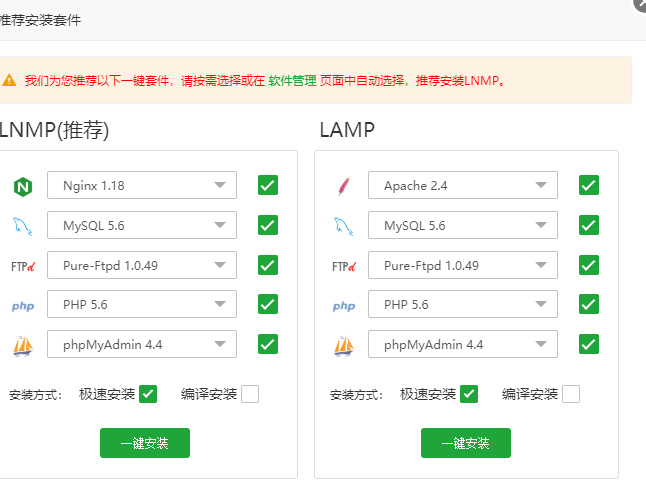The image size is (646, 484).
Task: Click the phpMyAdmin sailboat icon in LAMP
Action: (344, 346)
